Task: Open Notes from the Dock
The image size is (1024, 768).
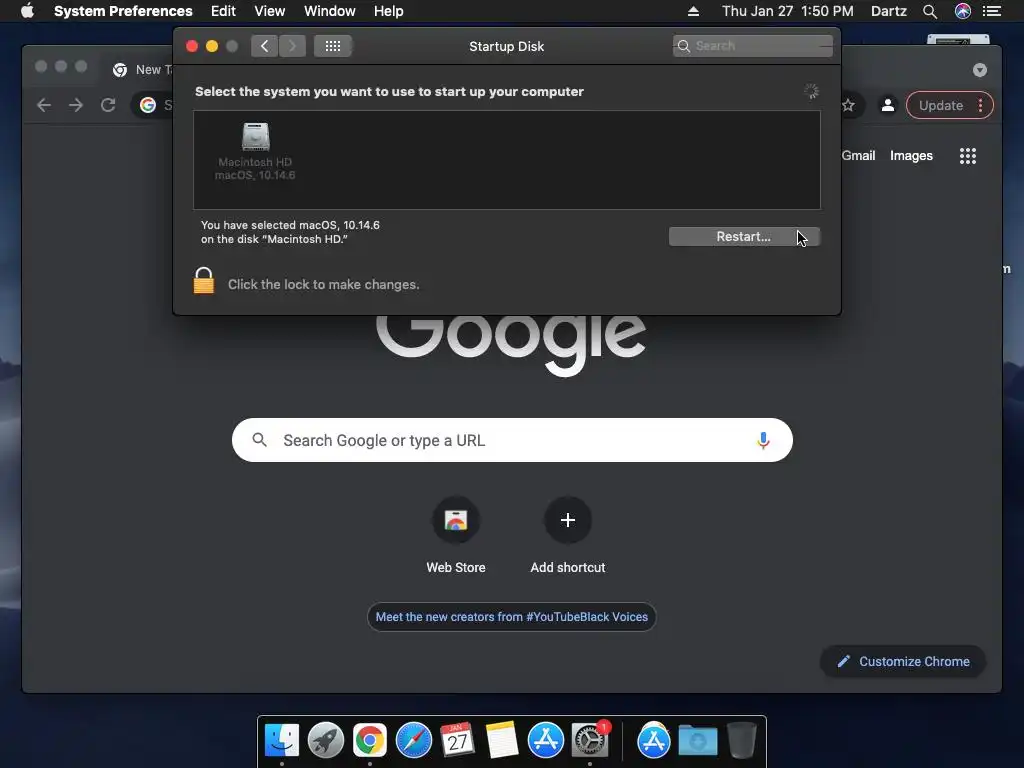Action: coord(502,741)
